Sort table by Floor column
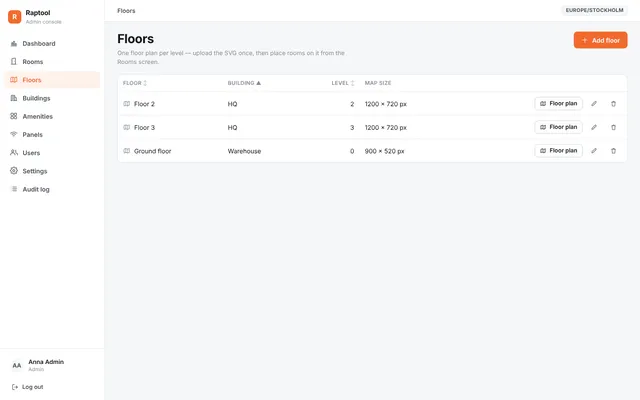The height and width of the screenshot is (400, 640). [x=135, y=83]
